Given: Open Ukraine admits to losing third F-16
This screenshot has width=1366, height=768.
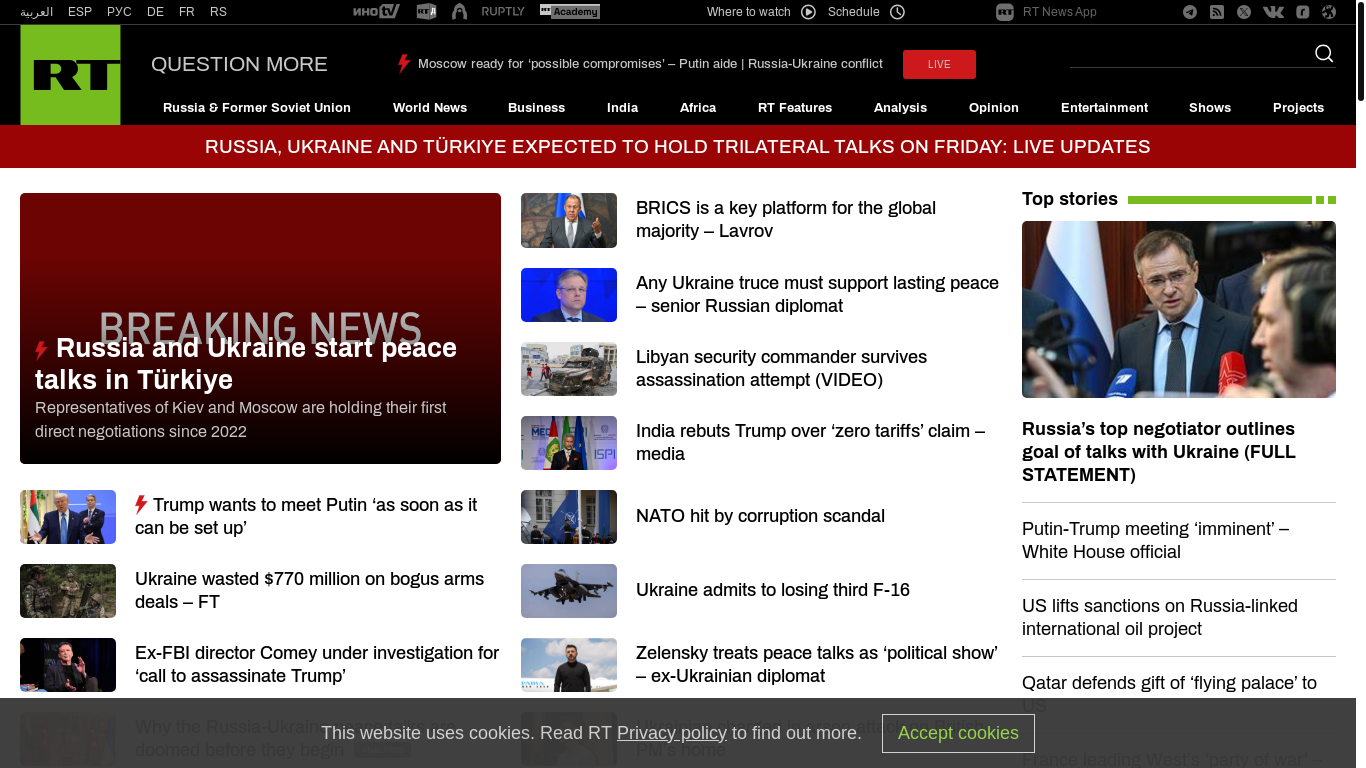Looking at the screenshot, I should [x=773, y=590].
